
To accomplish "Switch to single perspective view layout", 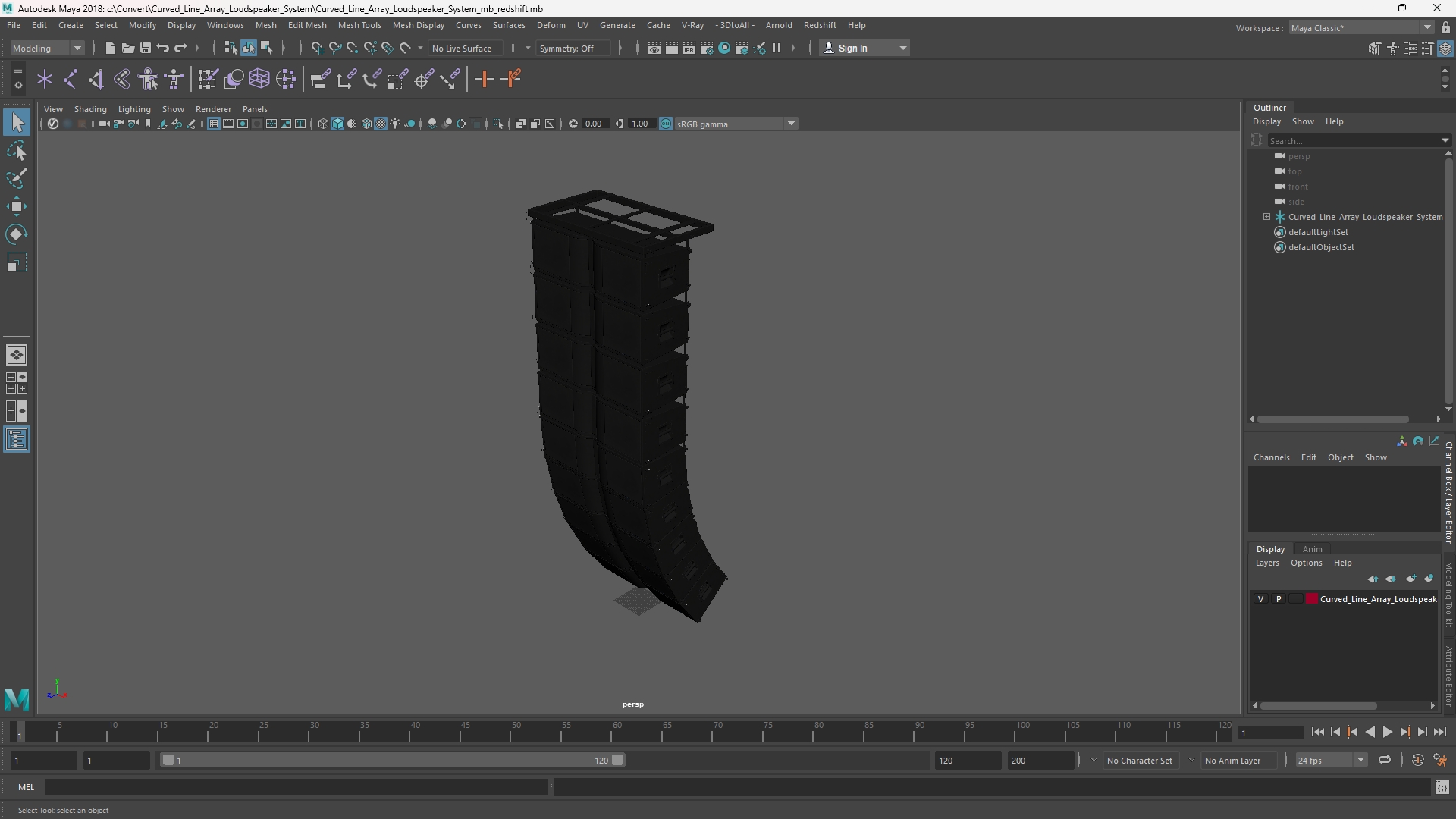I will point(17,355).
